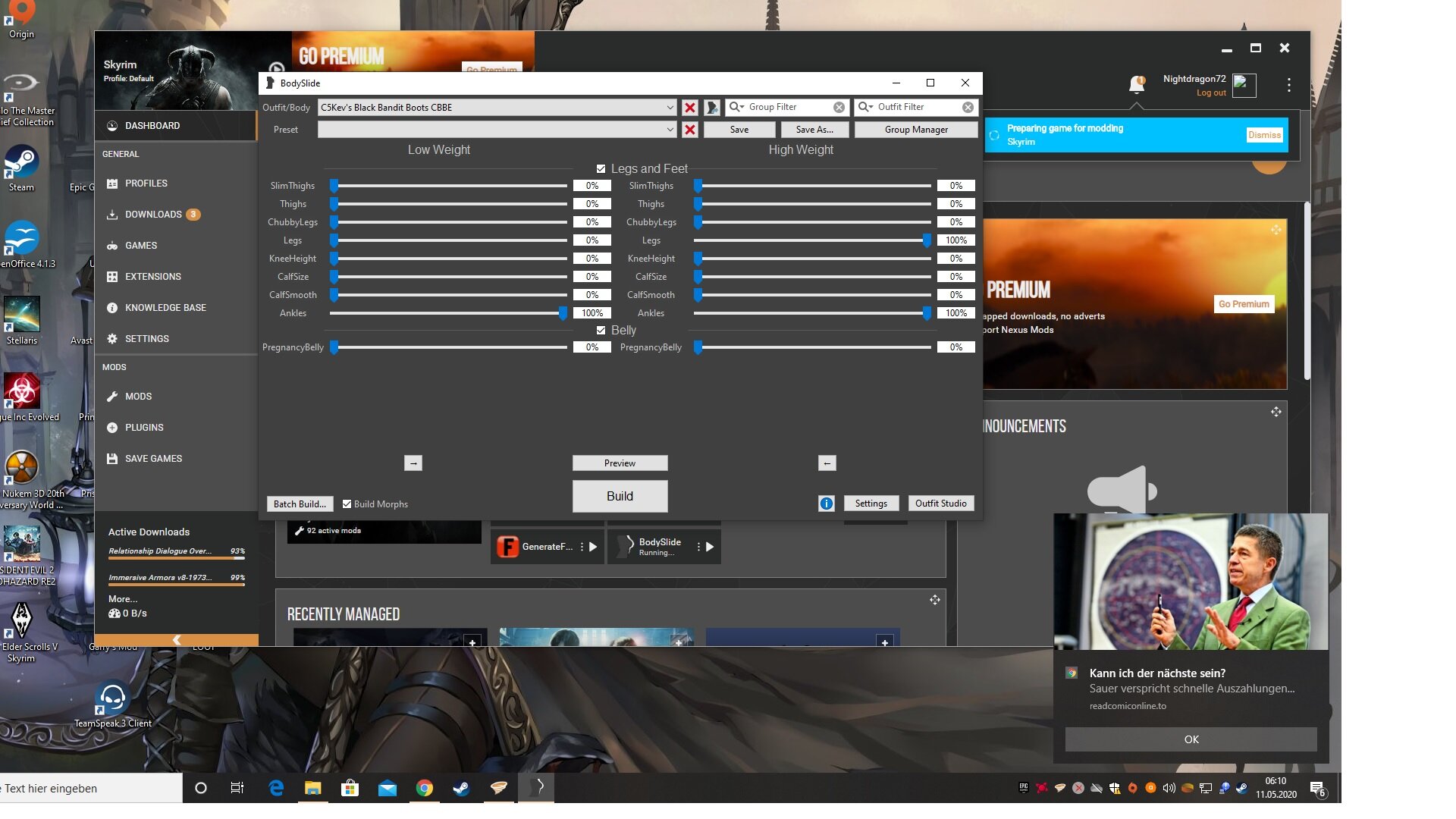This screenshot has width=1456, height=819.
Task: Select Games in Vortex sidebar
Action: (x=176, y=246)
